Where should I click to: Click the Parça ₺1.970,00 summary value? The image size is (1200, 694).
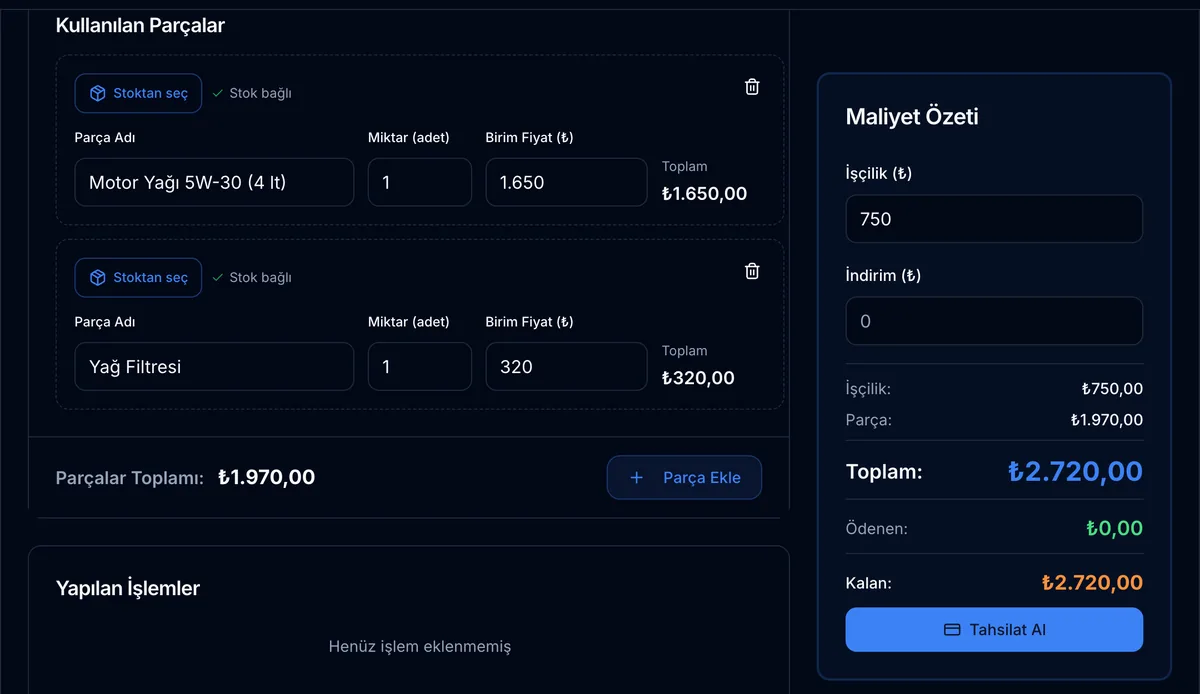point(1107,420)
